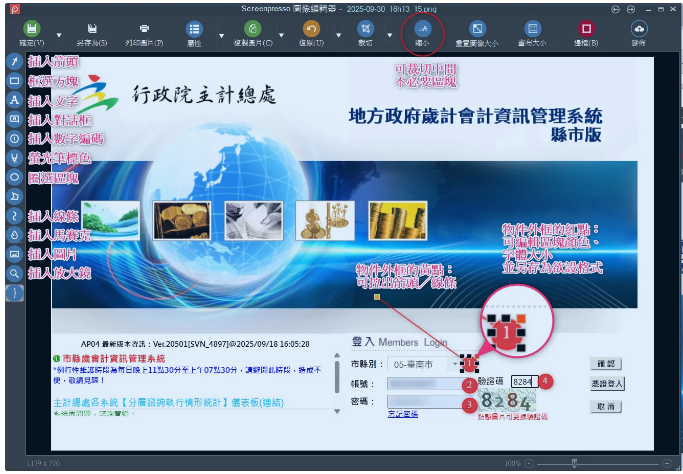Click the green 複製圖片(C) copy icon
The width and height of the screenshot is (683, 474).
(x=253, y=29)
